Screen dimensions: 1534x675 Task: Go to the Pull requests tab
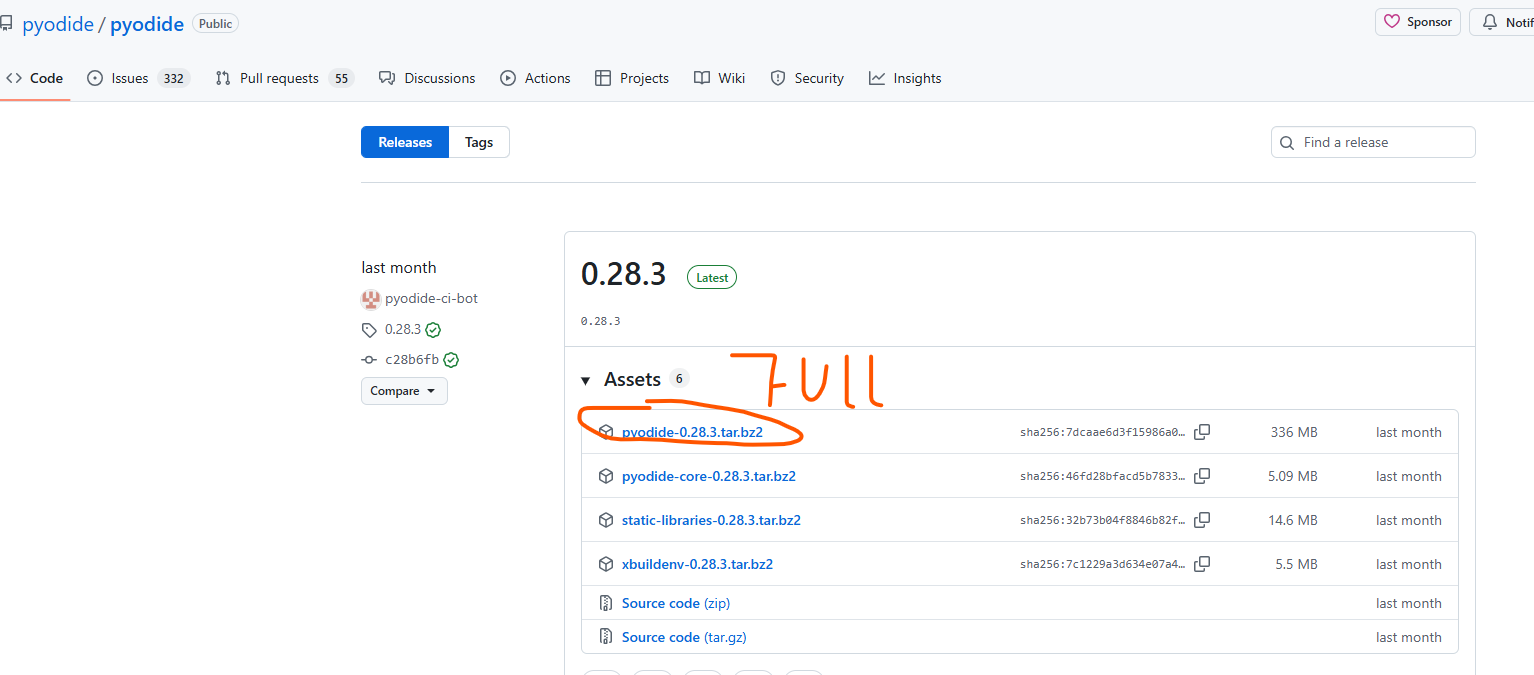pyautogui.click(x=279, y=78)
